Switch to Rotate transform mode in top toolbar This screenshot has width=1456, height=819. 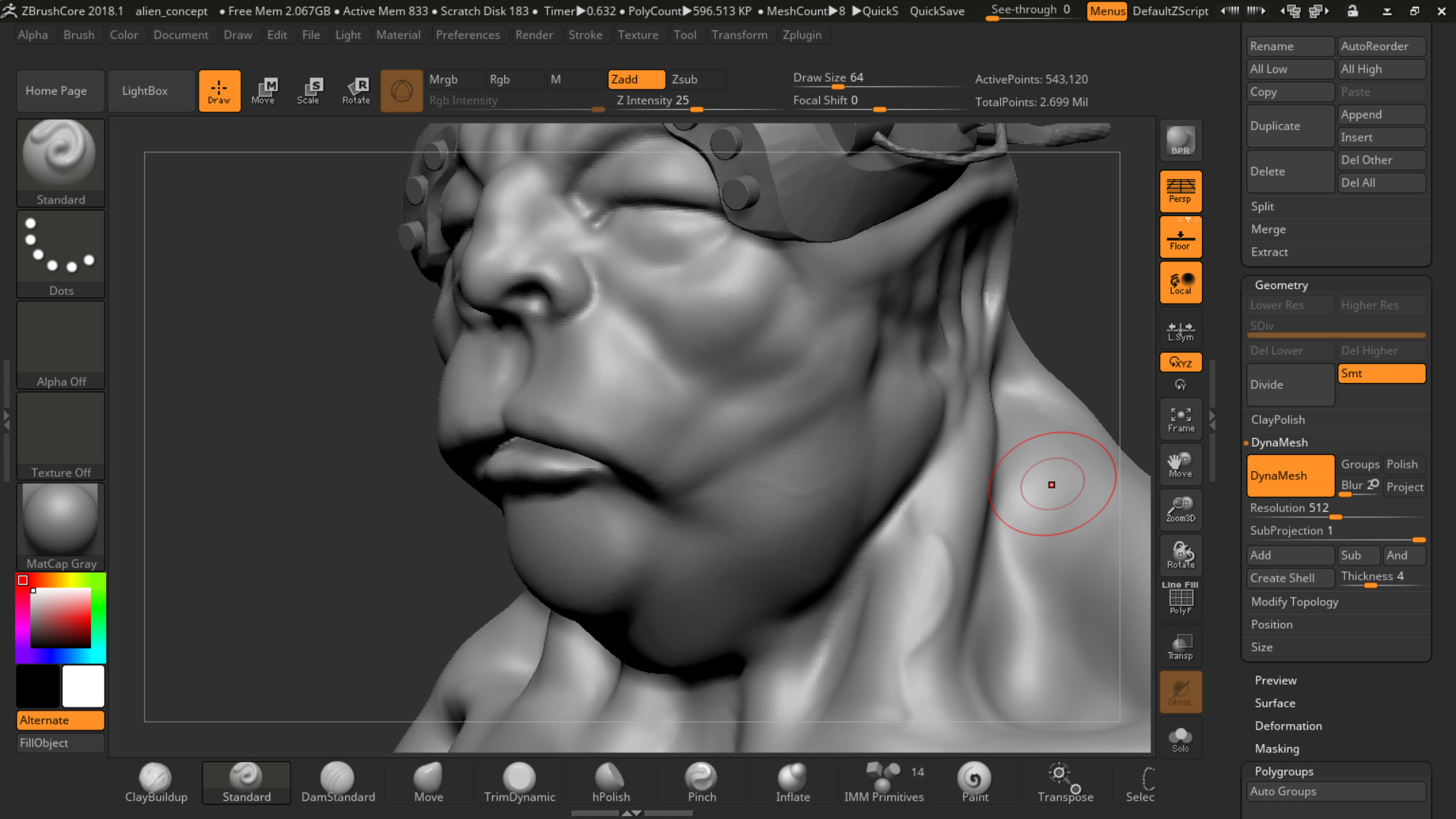pyautogui.click(x=356, y=91)
